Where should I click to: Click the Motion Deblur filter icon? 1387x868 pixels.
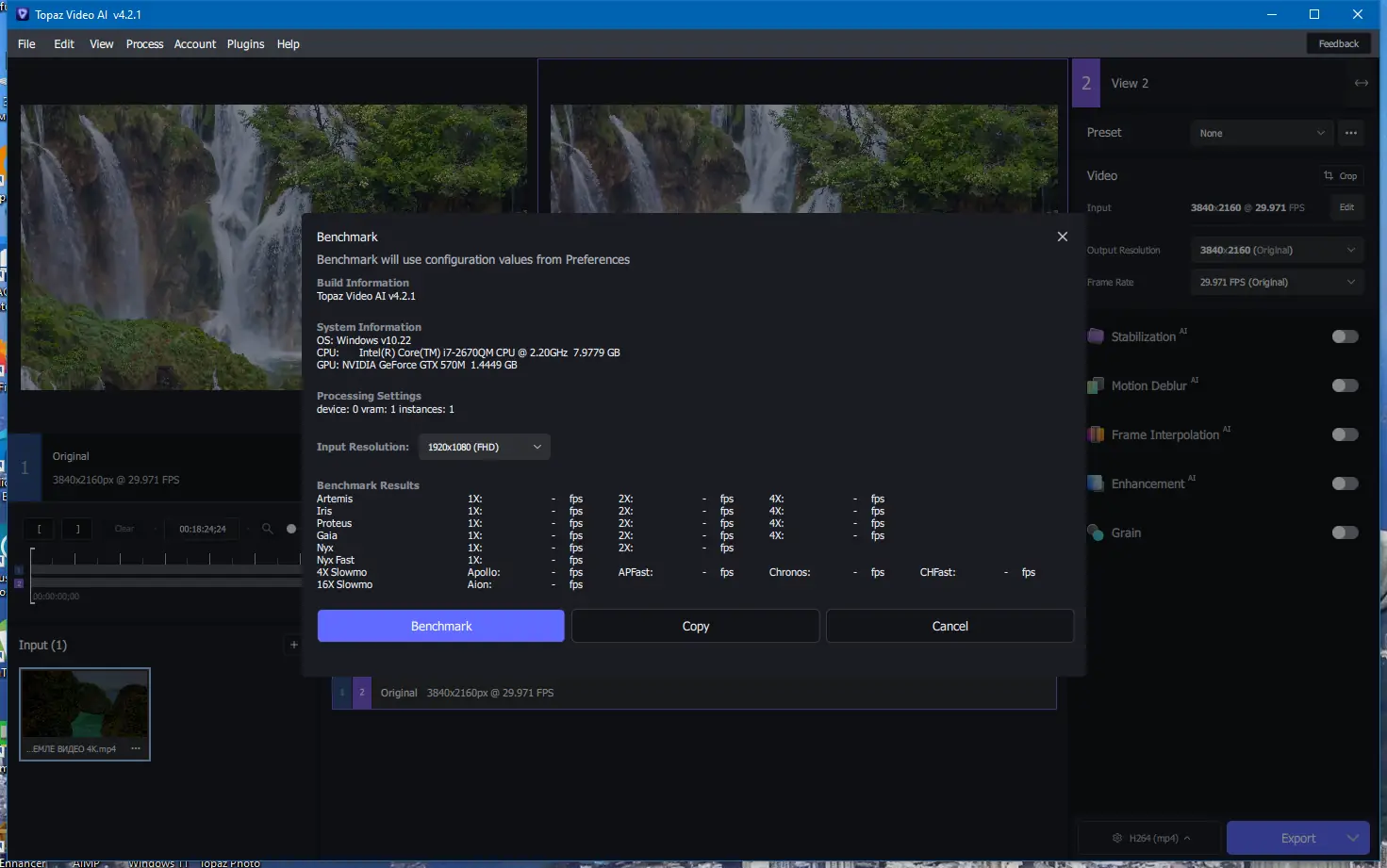pos(1096,385)
